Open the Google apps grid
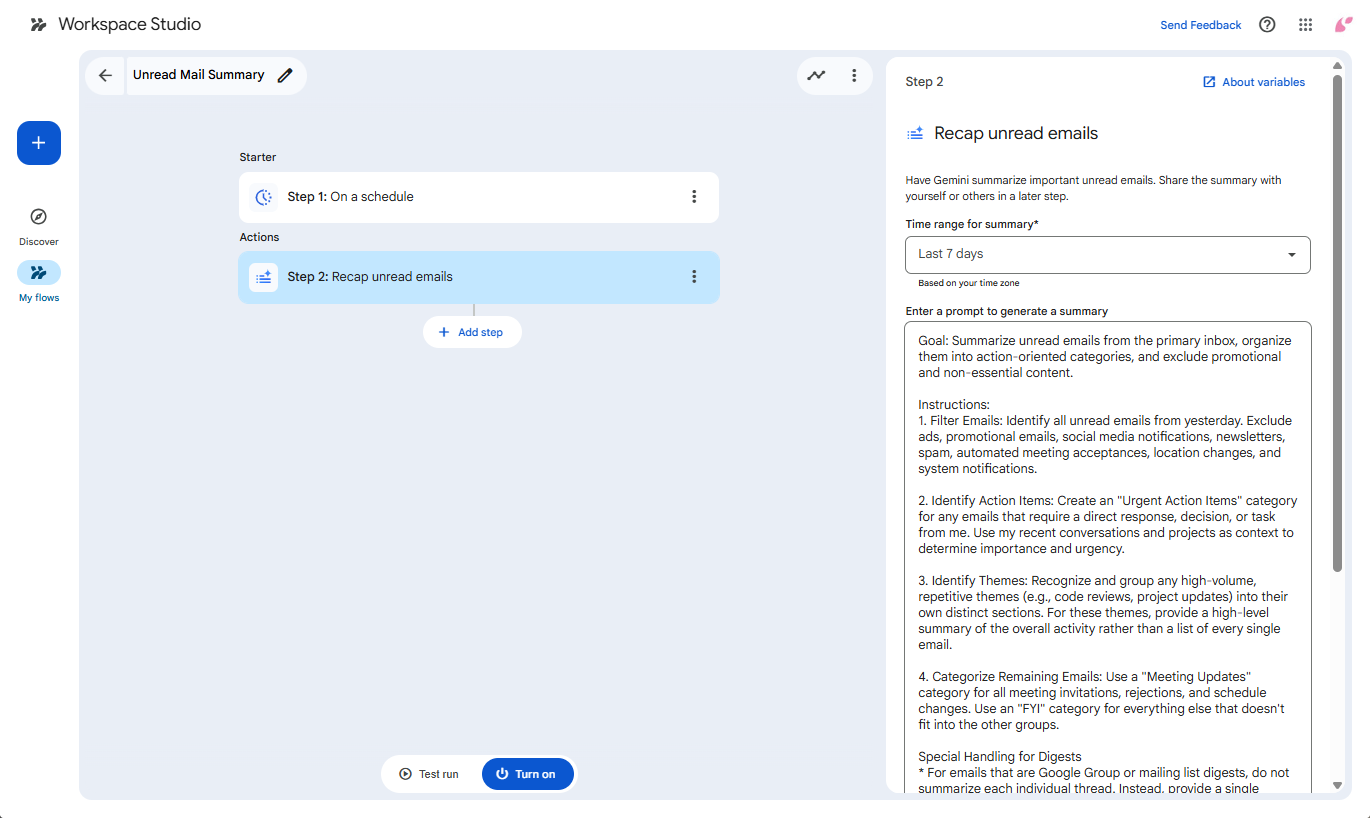The width and height of the screenshot is (1370, 818). 1305,25
